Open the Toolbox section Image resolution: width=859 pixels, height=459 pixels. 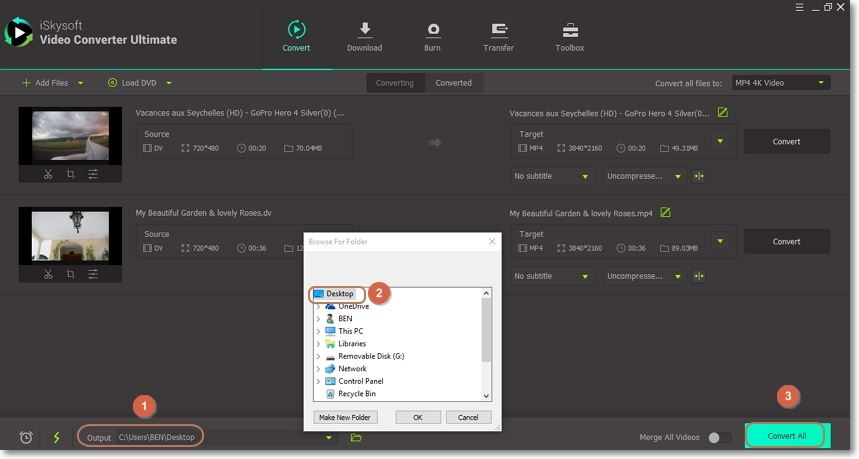click(570, 36)
